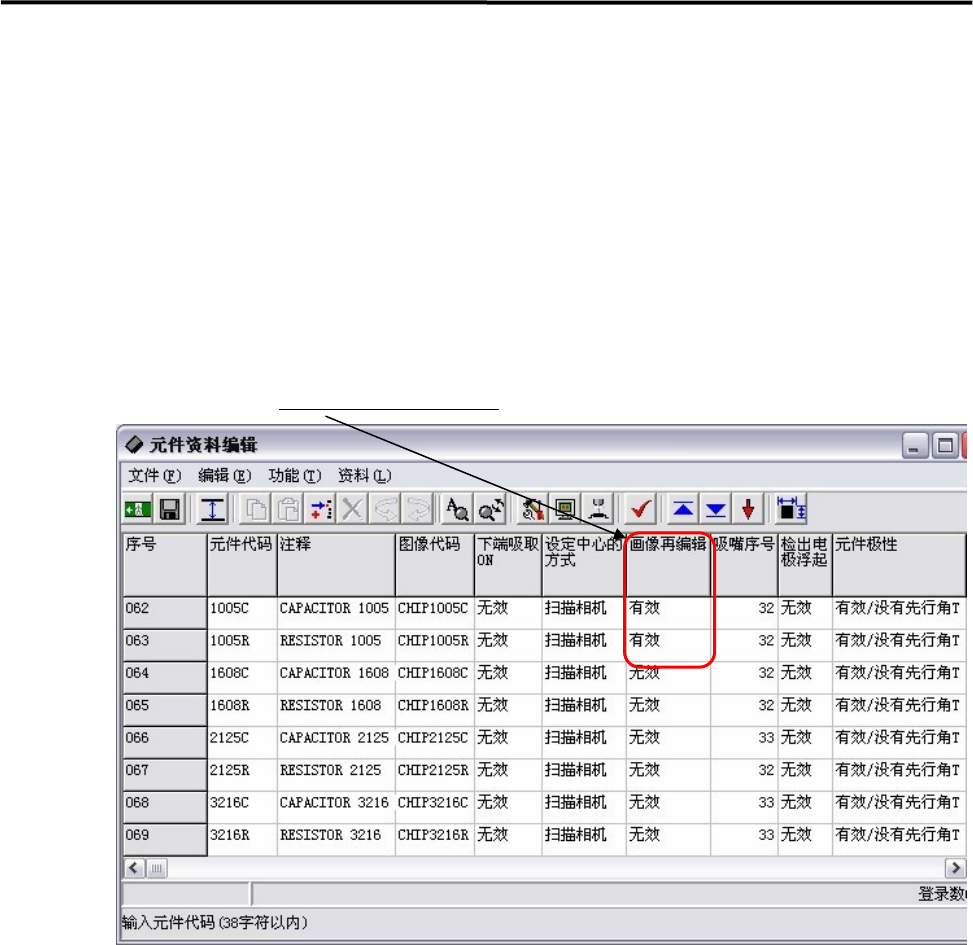Select row header 063
The image size is (973, 945).
(x=164, y=645)
